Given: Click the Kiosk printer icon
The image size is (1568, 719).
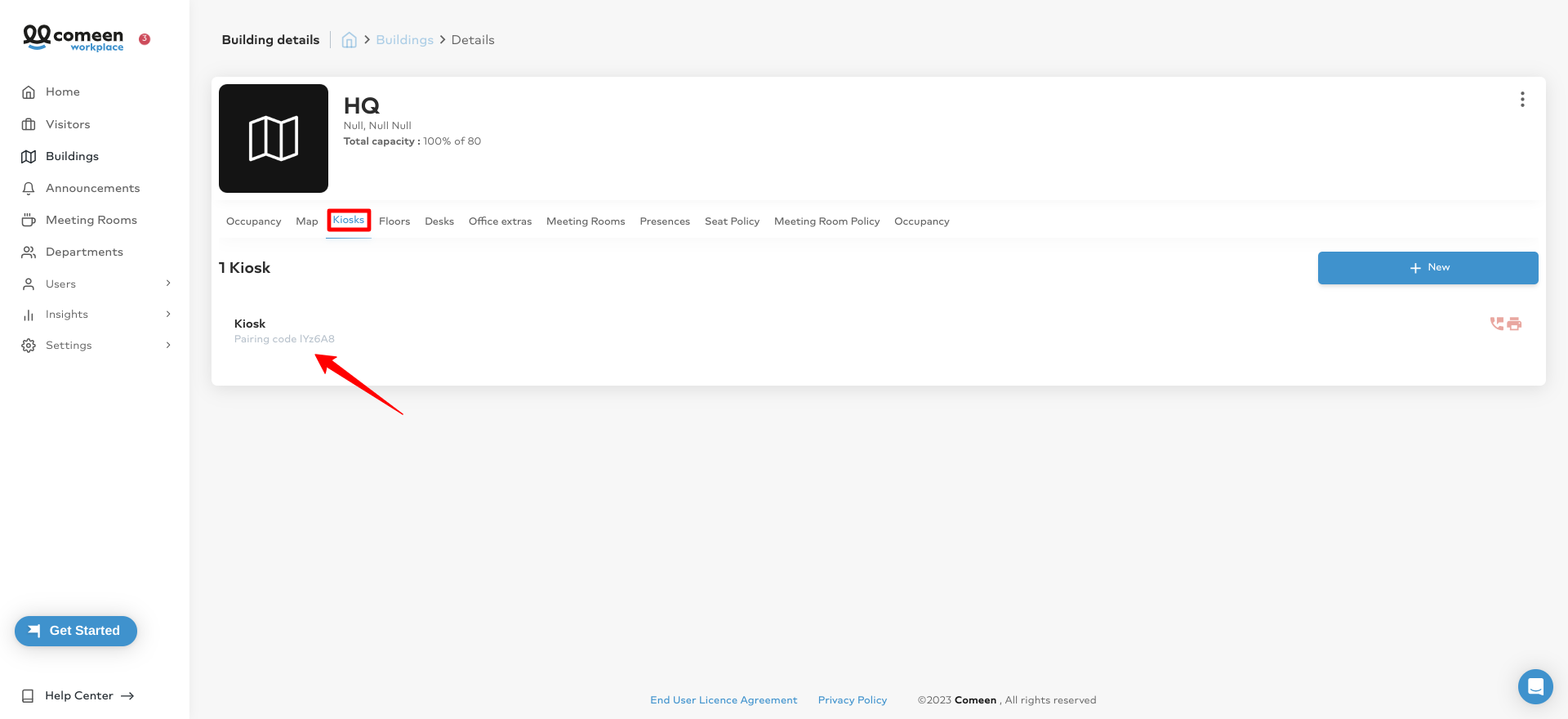Looking at the screenshot, I should click(x=1514, y=324).
